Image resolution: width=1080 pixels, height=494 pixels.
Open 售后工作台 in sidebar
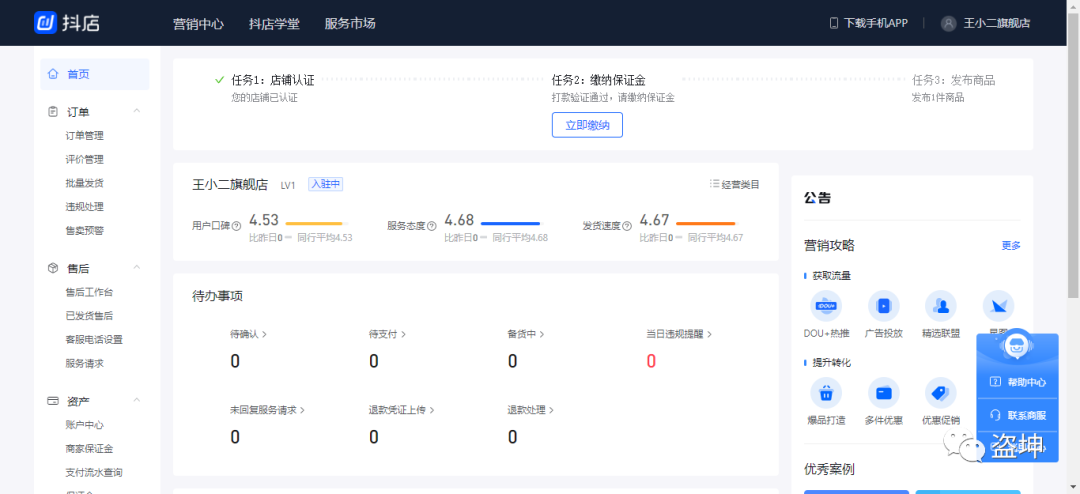90,292
